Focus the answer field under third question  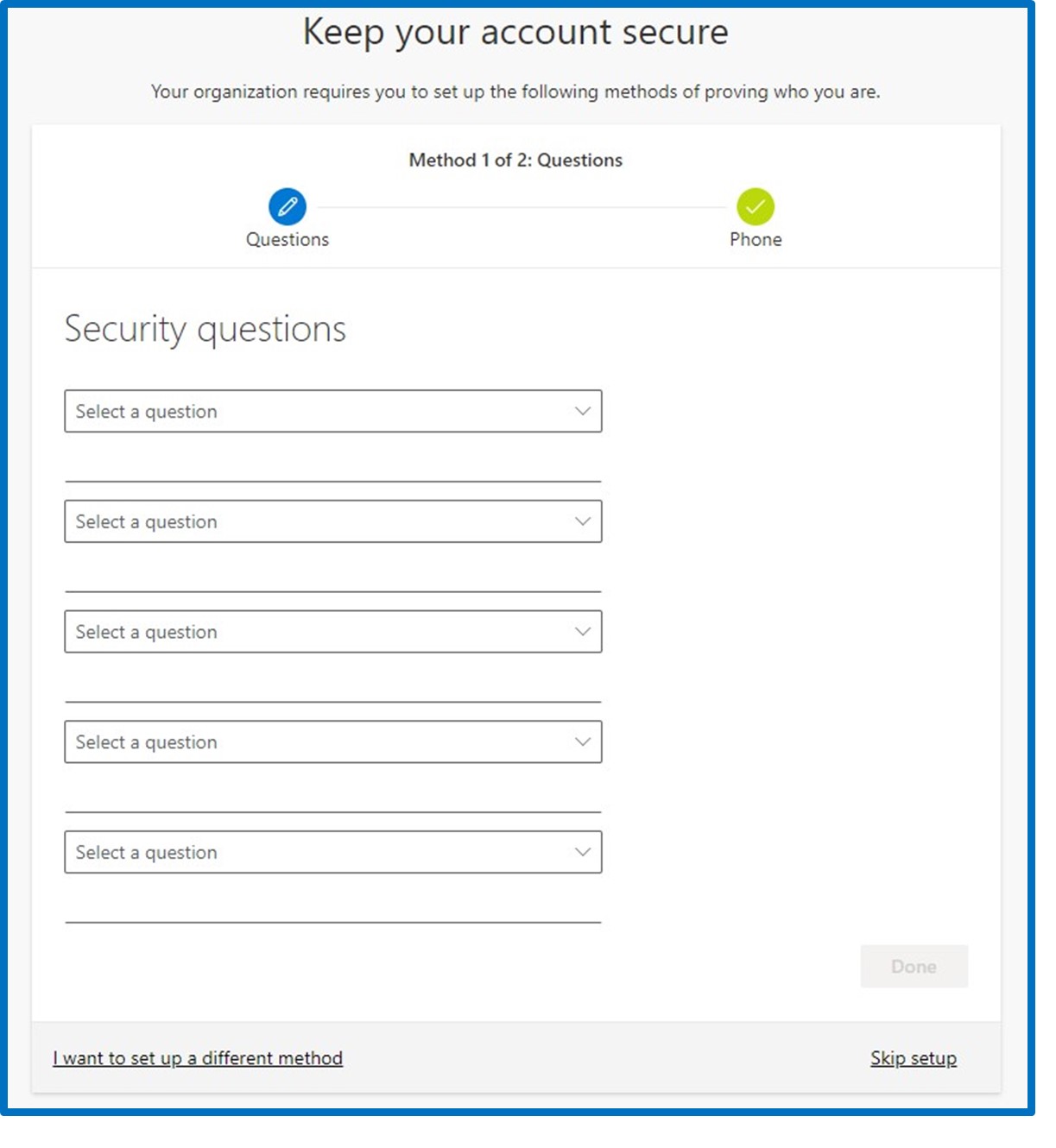coord(333,685)
